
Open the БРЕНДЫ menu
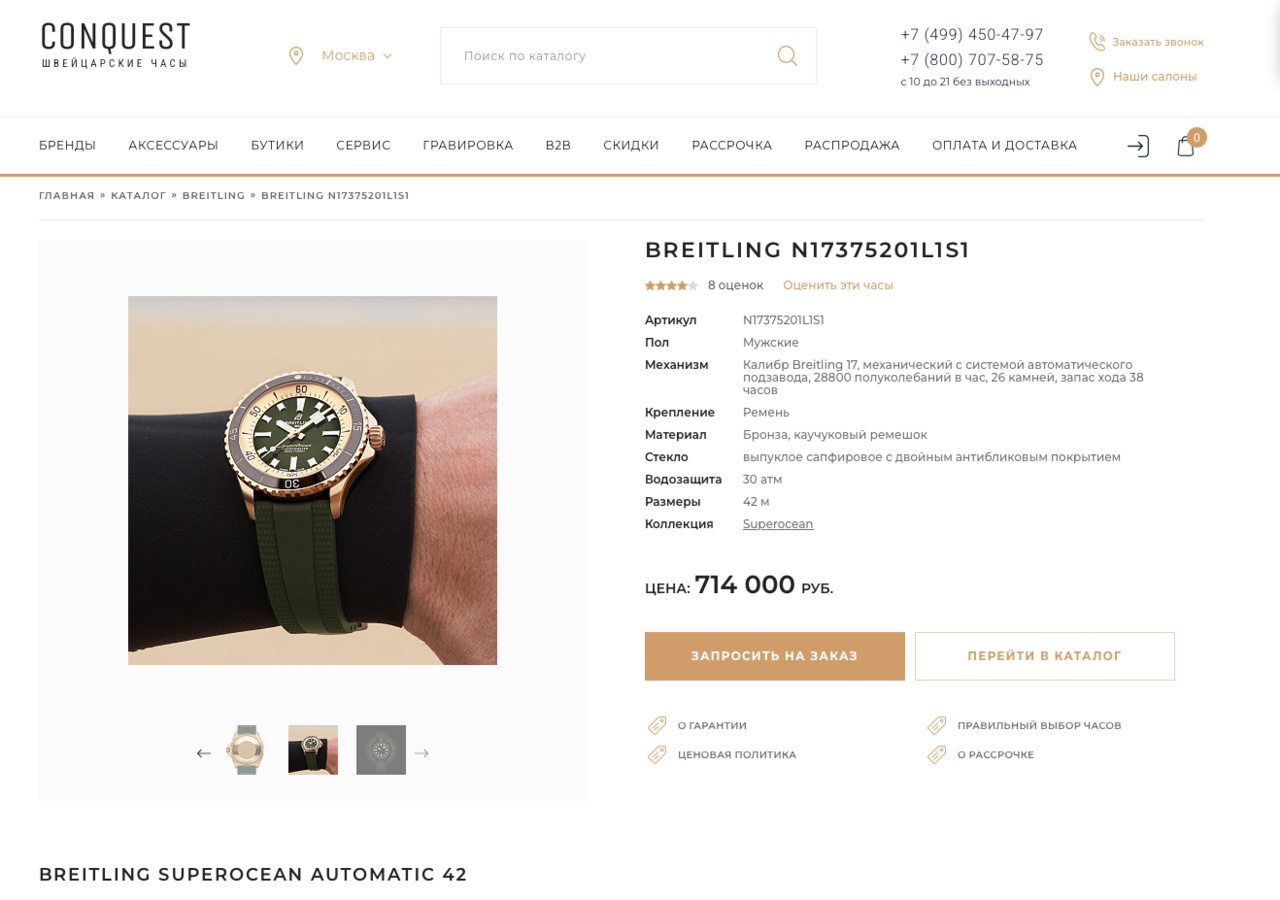(67, 145)
